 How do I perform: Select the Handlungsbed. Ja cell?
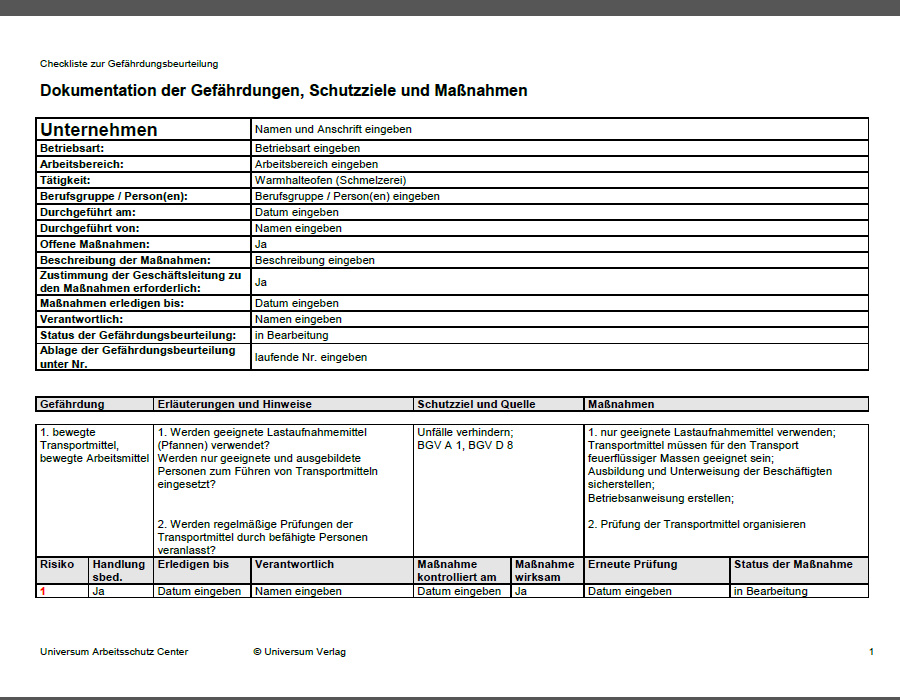(x=121, y=591)
